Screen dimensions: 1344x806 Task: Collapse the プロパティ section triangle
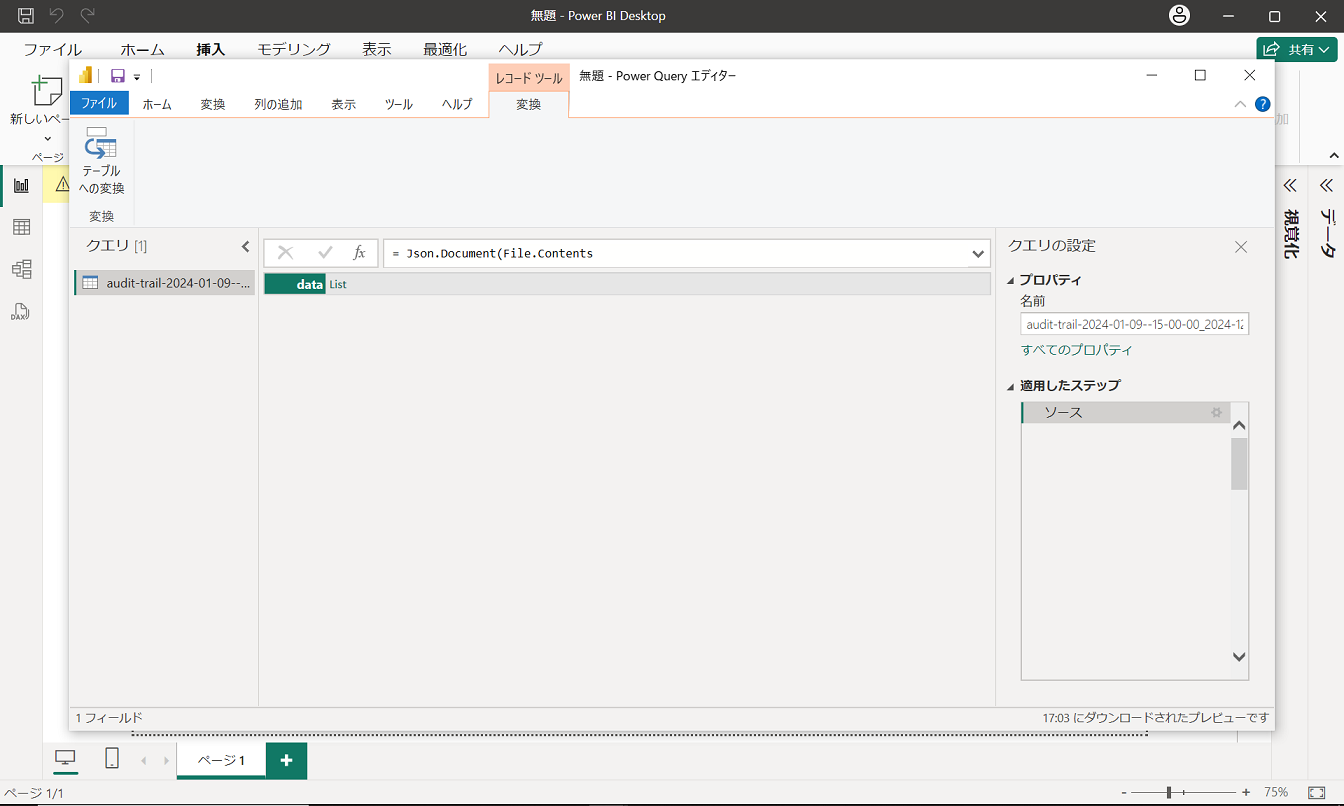[1011, 281]
